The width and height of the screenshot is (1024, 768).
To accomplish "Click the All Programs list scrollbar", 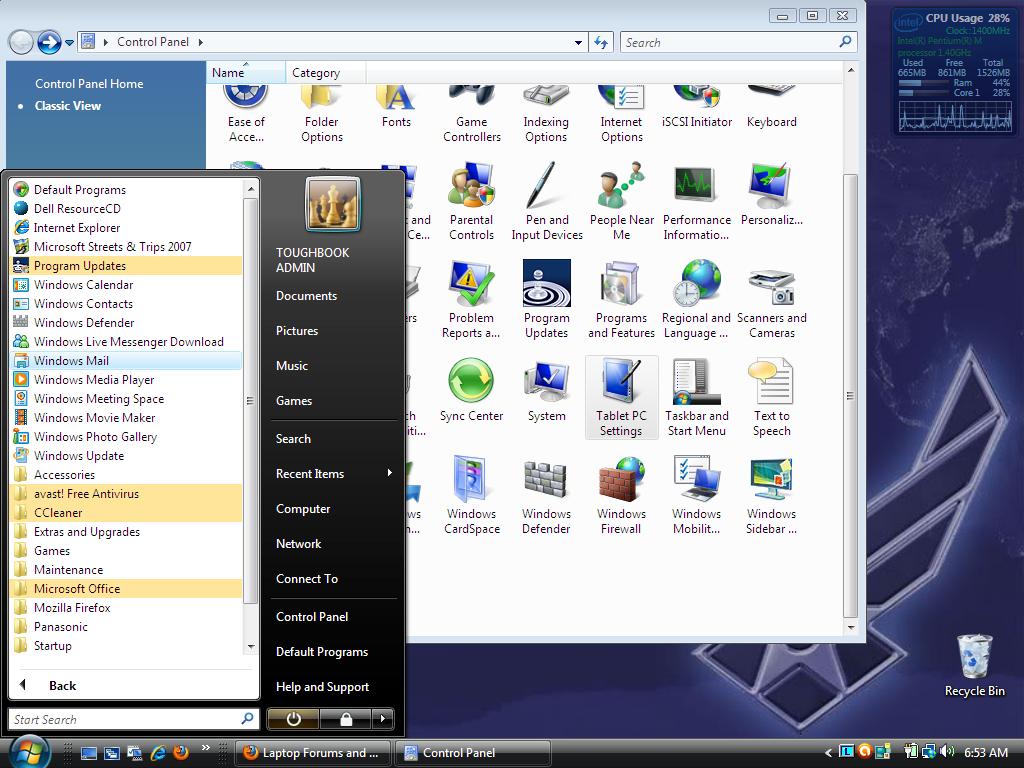I will coord(251,400).
